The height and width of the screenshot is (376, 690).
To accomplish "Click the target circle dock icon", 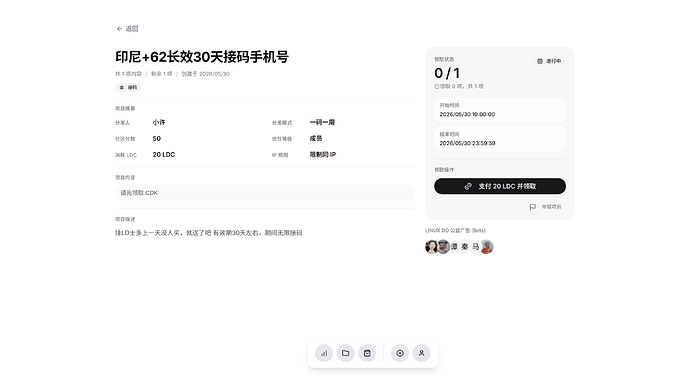I will click(x=400, y=353).
